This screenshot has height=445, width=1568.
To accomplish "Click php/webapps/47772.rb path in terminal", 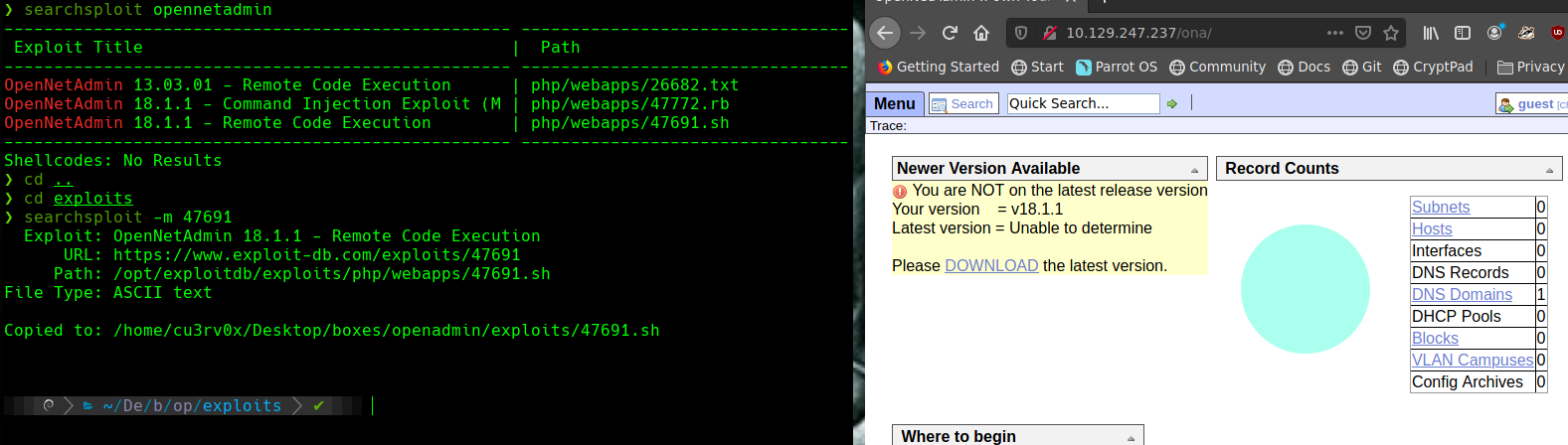I will click(x=630, y=103).
